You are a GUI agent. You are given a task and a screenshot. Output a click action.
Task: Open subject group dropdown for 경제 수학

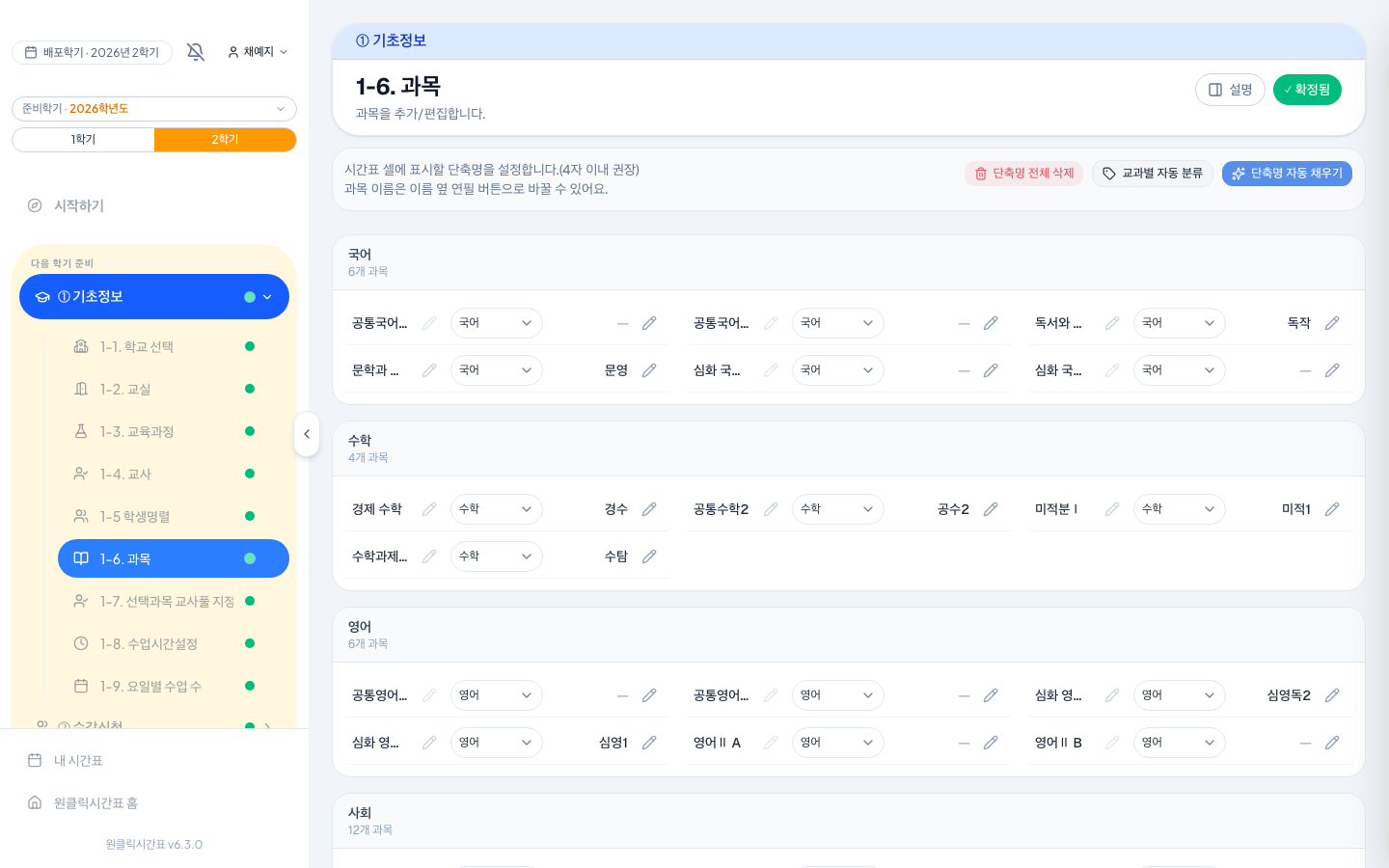496,509
